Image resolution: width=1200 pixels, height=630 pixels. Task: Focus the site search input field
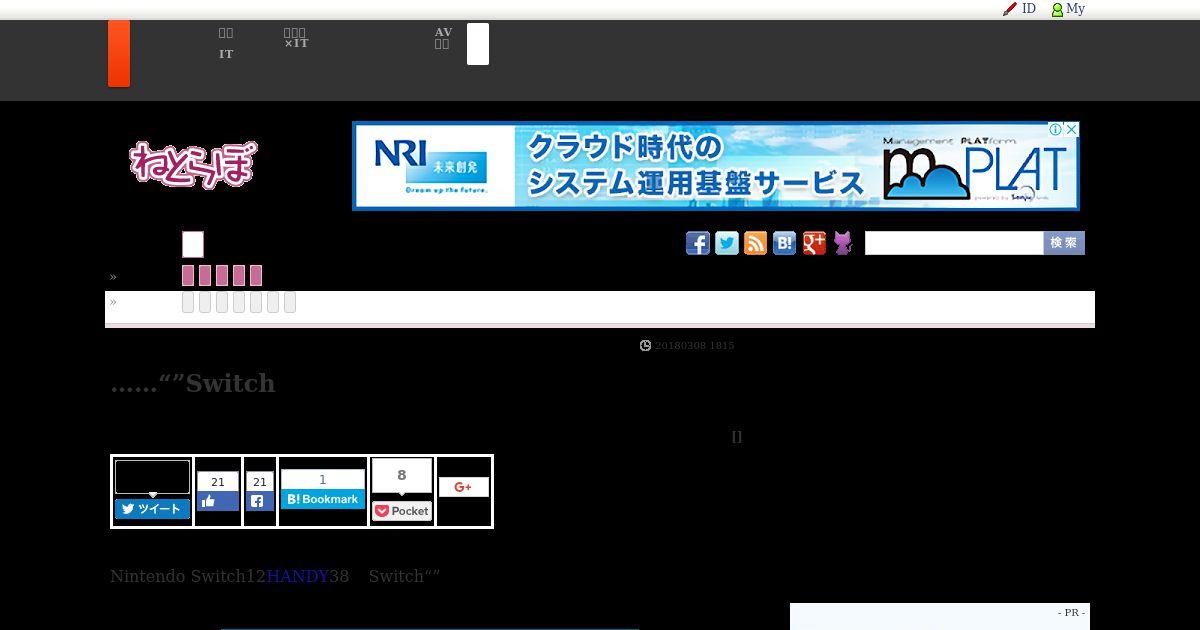pyautogui.click(x=954, y=243)
